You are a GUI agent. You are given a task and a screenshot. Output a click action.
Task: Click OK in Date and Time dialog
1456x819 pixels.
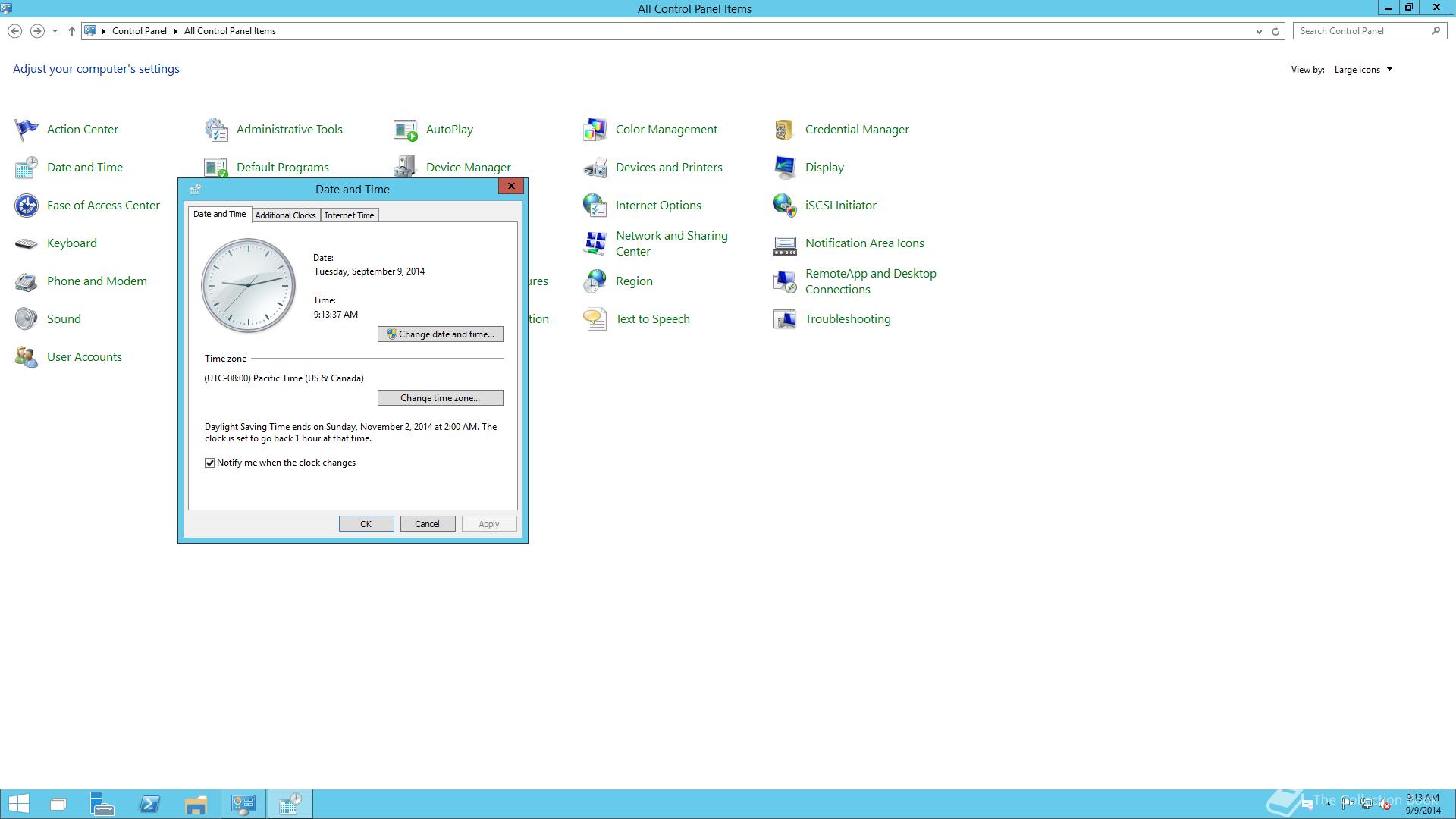[x=366, y=524]
